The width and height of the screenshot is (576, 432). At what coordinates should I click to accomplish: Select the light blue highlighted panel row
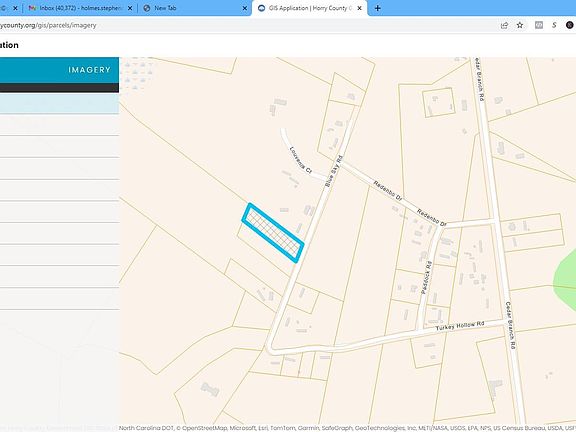click(x=59, y=103)
